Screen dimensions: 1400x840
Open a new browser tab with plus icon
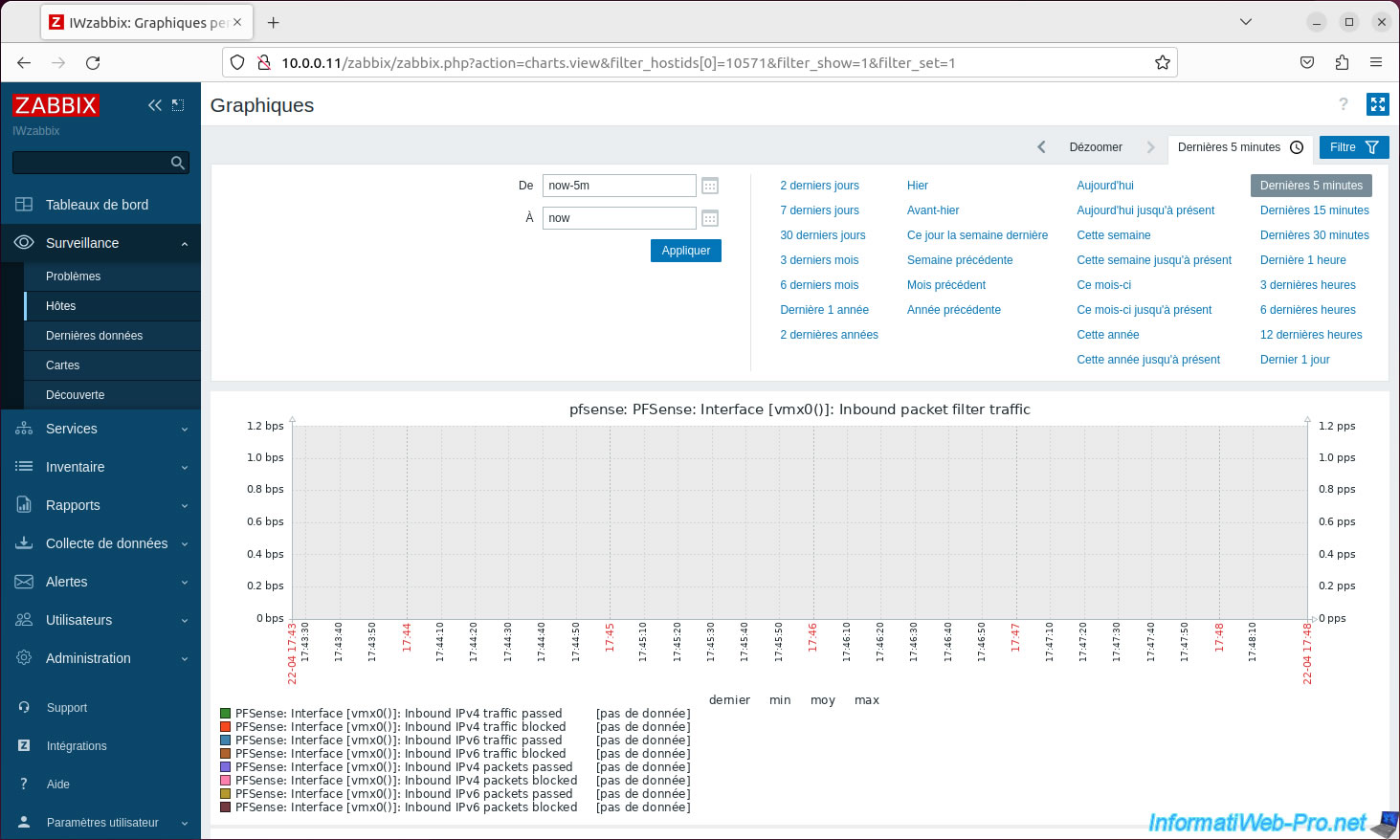point(274,22)
